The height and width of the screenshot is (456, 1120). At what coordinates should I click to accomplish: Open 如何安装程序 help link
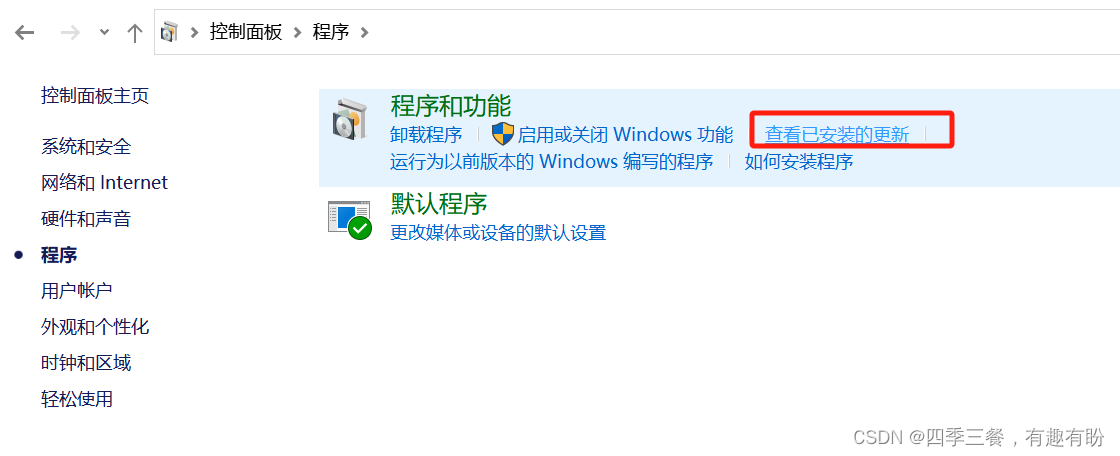coord(799,162)
